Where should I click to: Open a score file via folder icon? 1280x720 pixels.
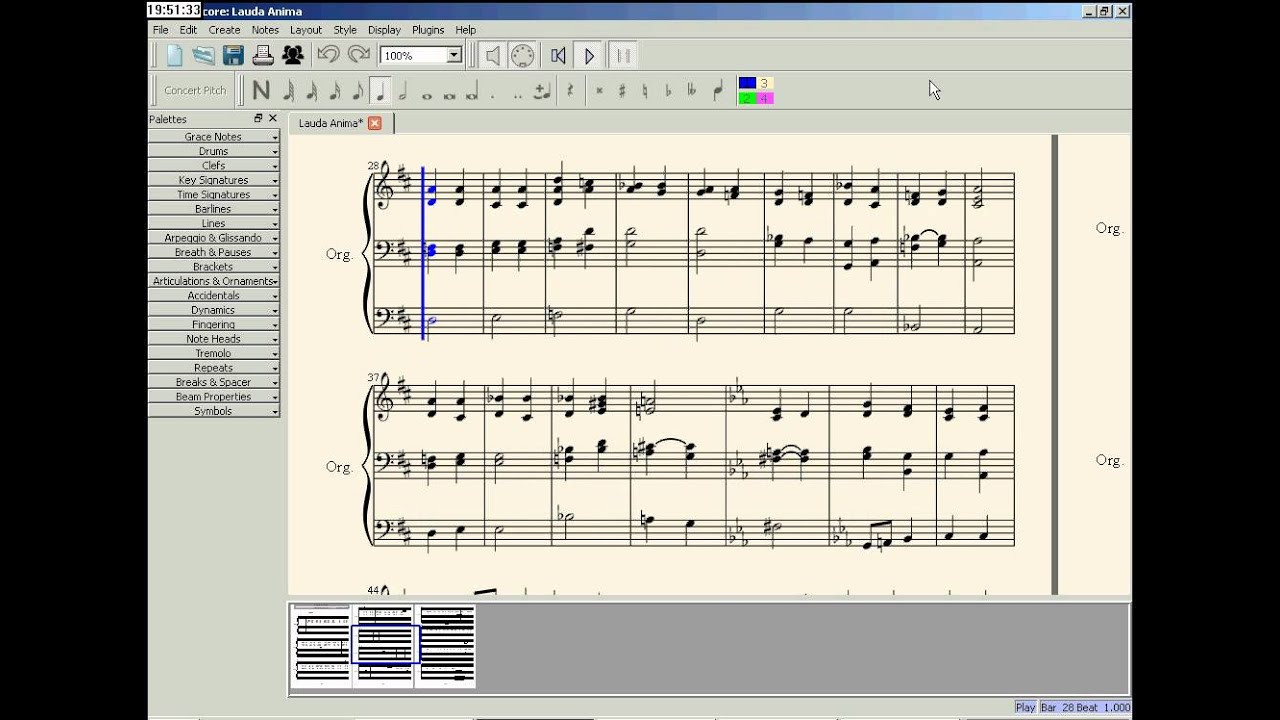(x=203, y=56)
